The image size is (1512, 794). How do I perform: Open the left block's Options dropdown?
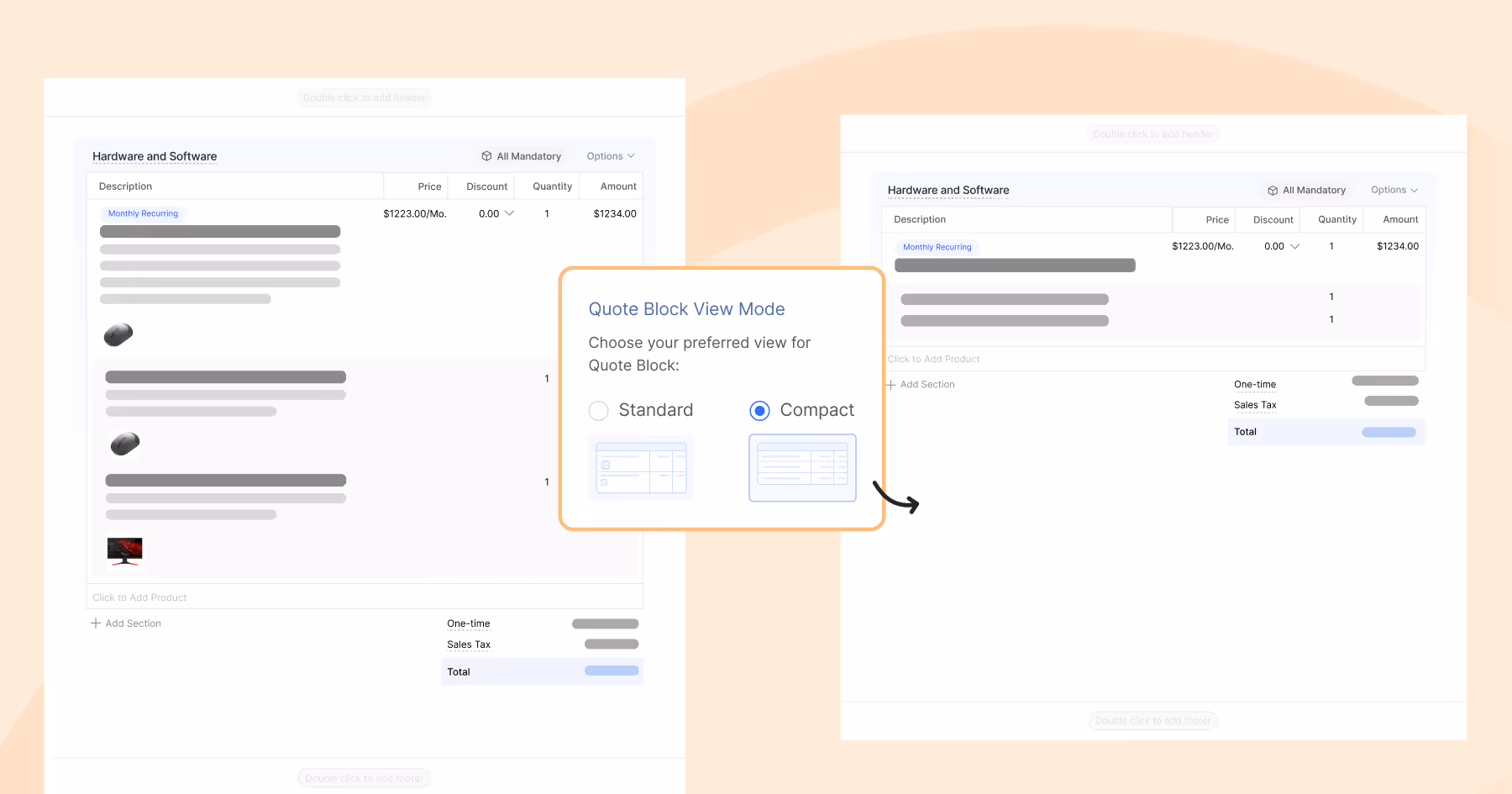point(610,155)
